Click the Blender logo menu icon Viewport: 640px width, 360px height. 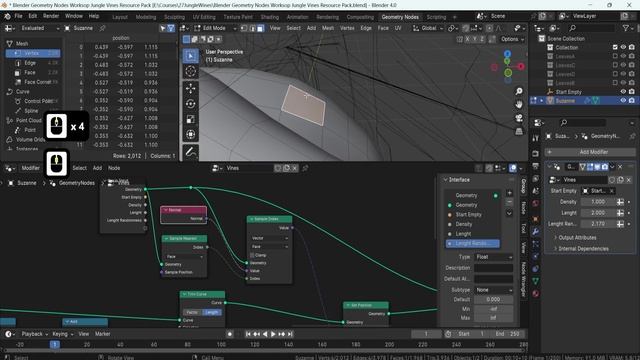point(7,16)
